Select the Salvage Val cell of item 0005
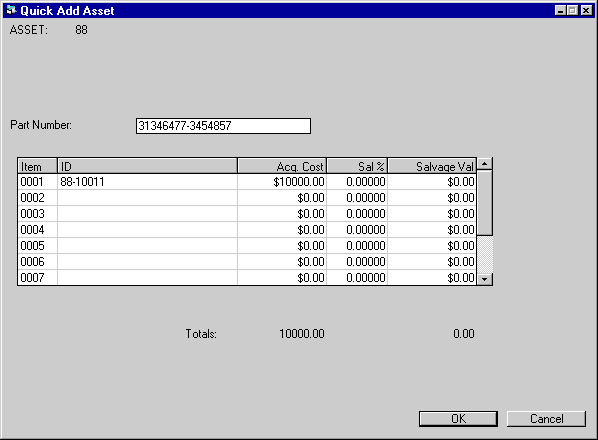 point(432,246)
